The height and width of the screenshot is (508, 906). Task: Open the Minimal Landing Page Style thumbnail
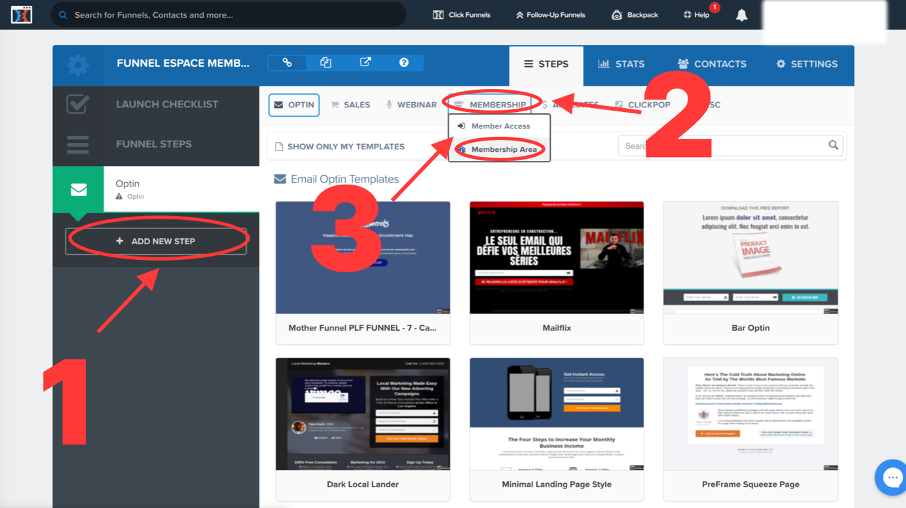pyautogui.click(x=556, y=414)
